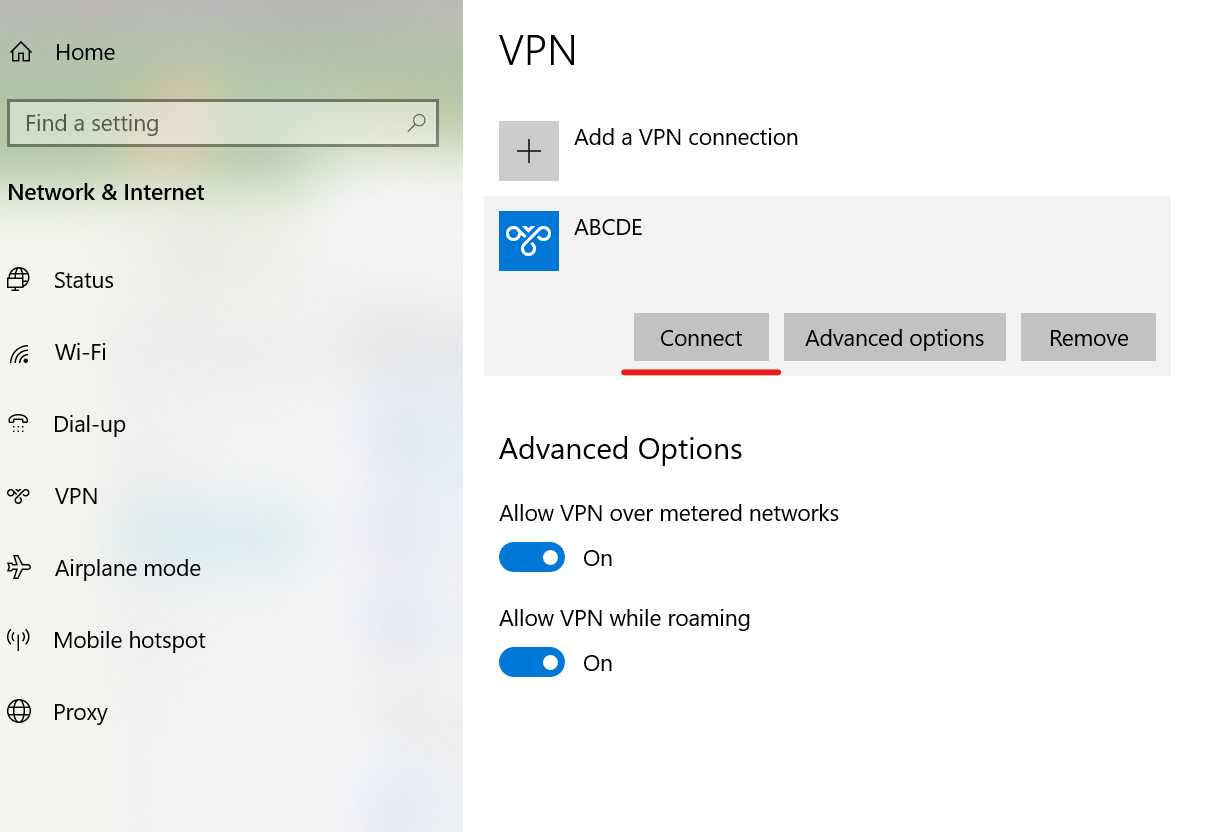Click the Airplane mode icon

pos(19,568)
